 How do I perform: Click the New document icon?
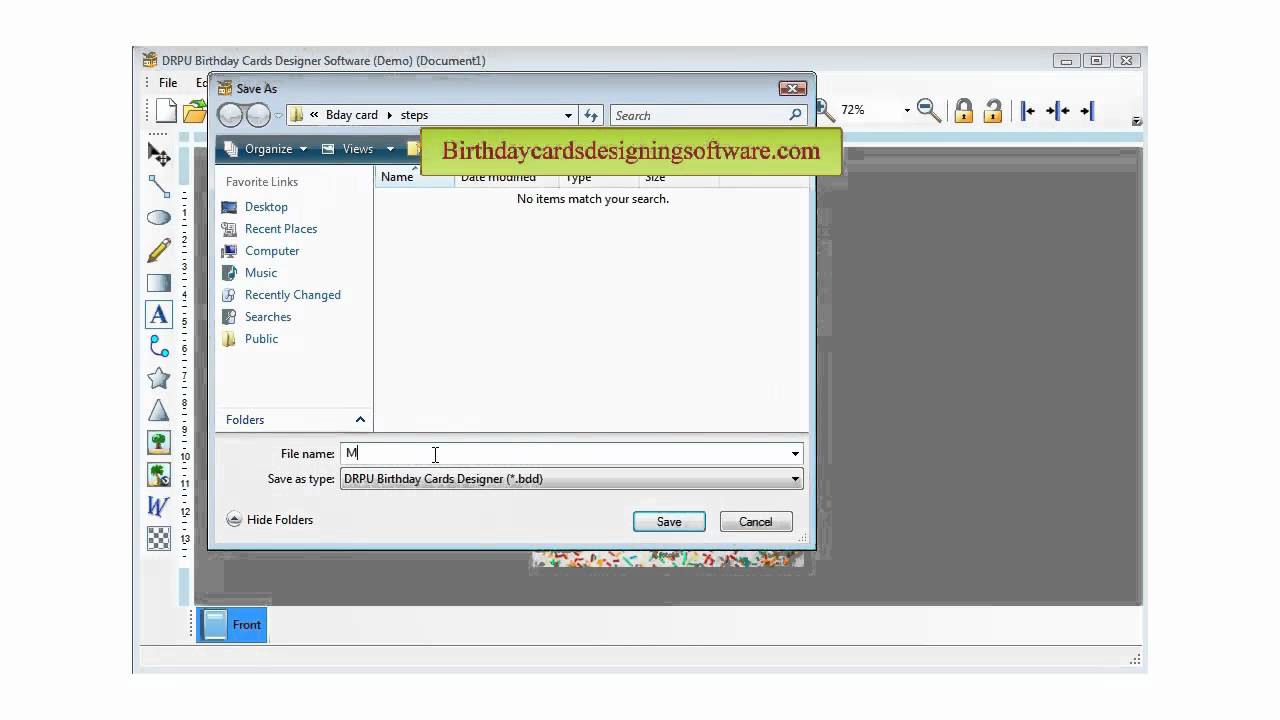click(x=166, y=110)
